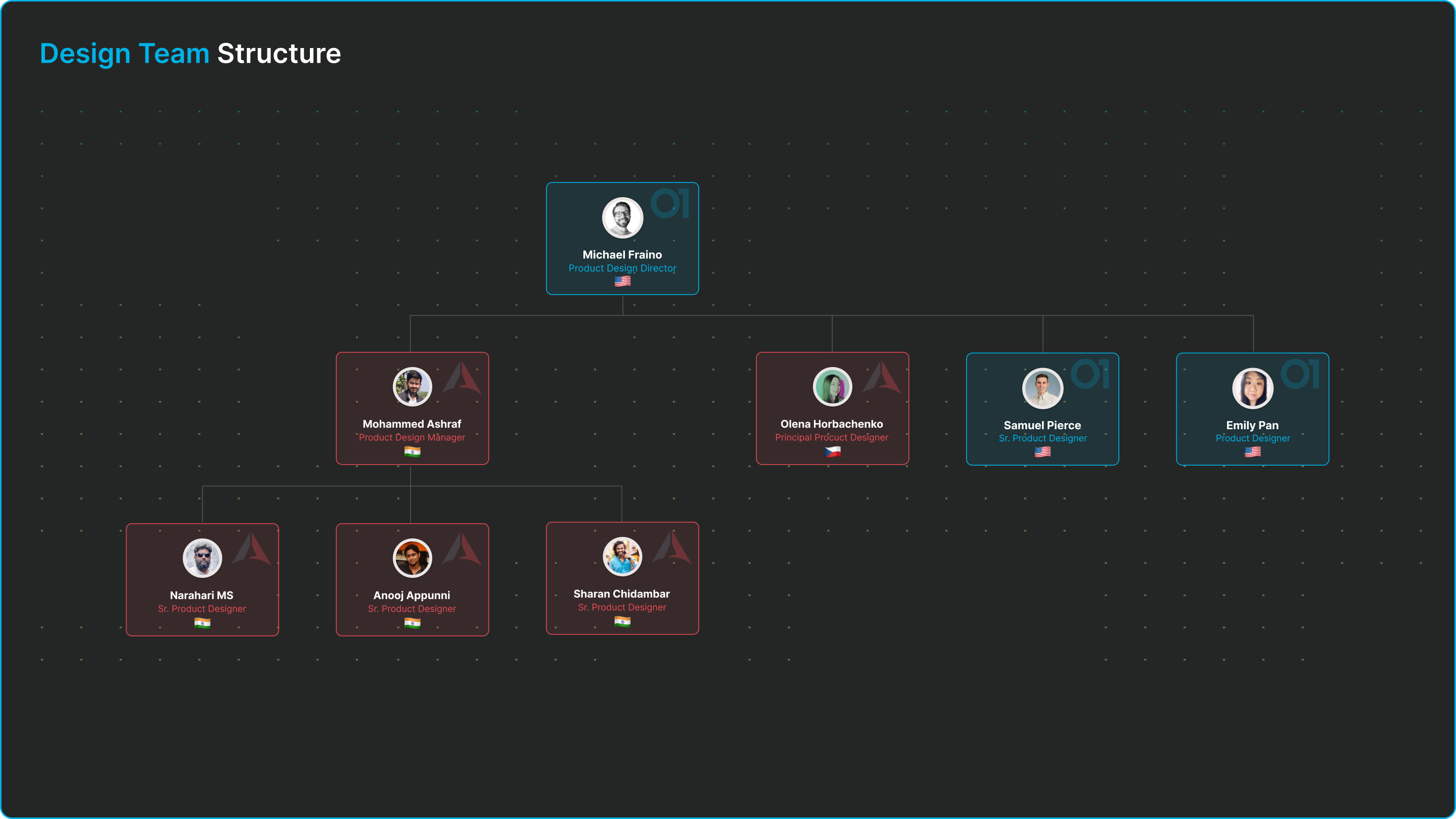Click the Product Design Director title text
1456x819 pixels.
tap(622, 268)
